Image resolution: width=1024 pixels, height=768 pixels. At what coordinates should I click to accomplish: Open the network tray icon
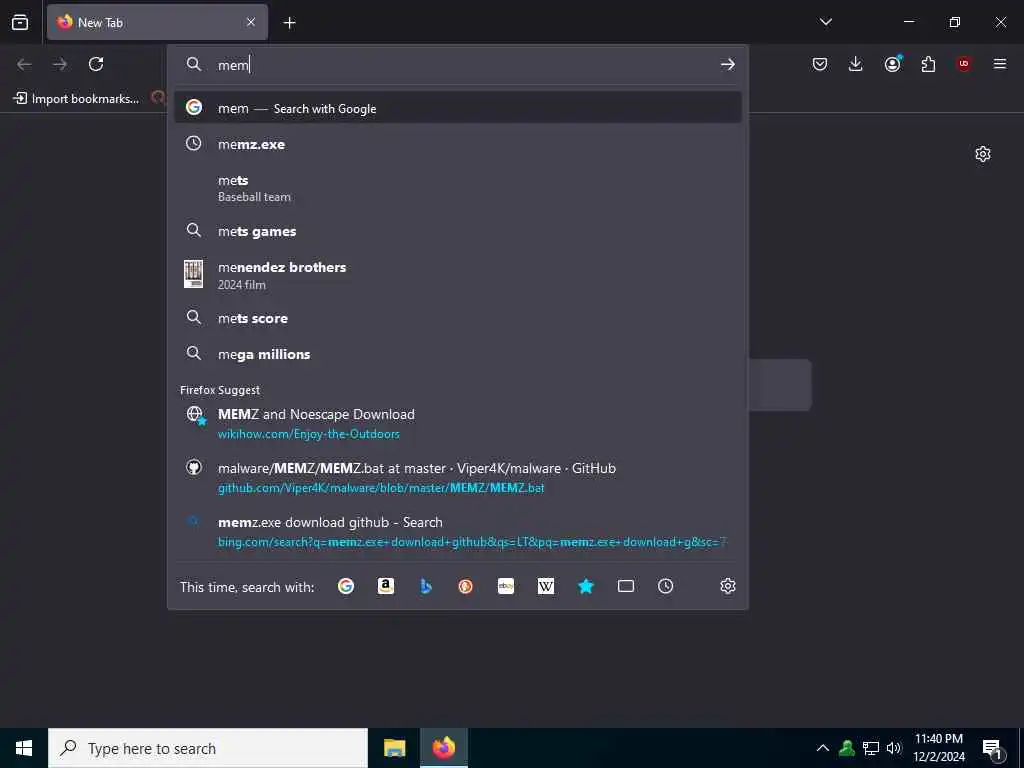[x=871, y=748]
